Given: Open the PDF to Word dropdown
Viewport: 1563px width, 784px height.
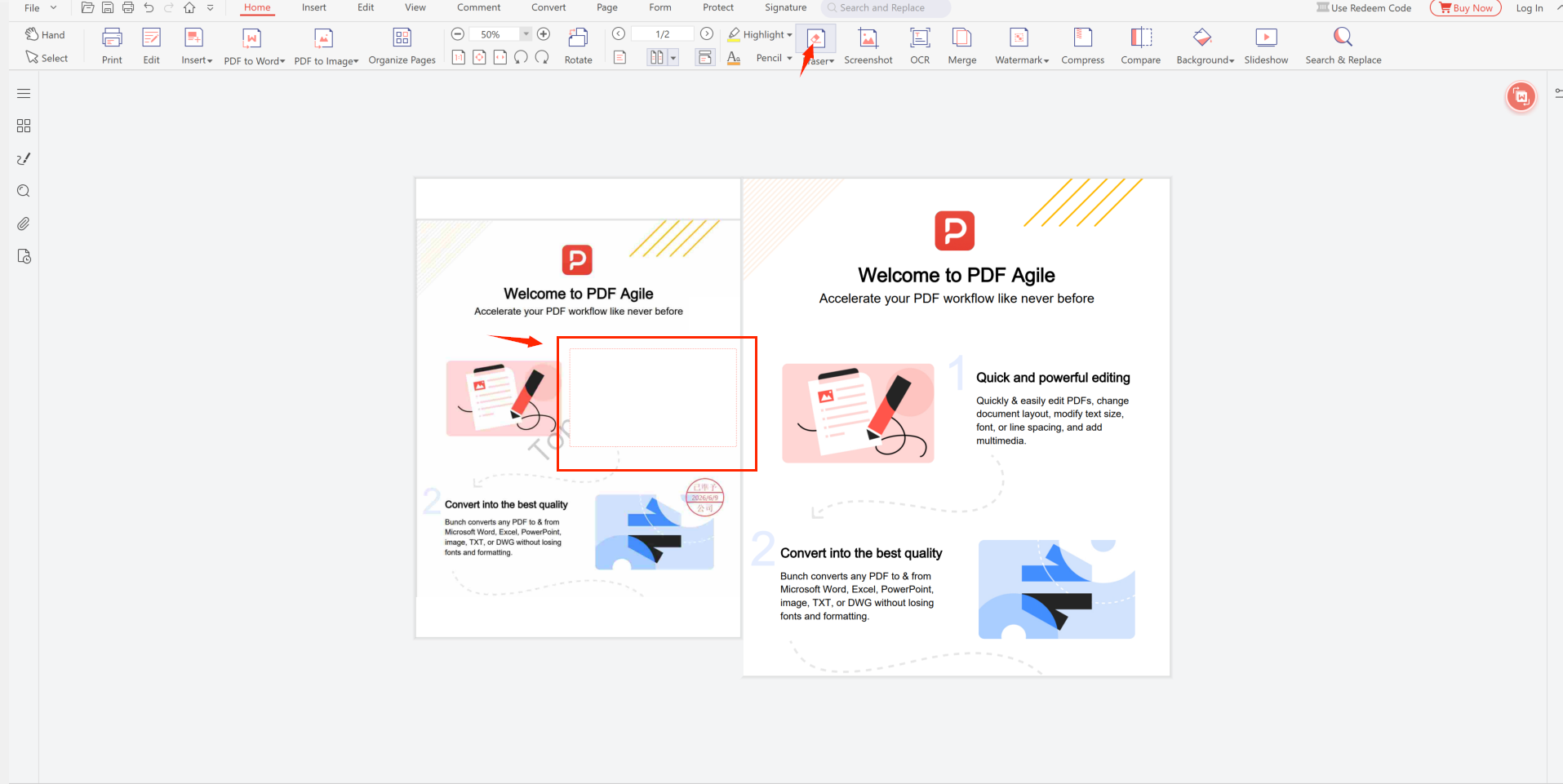Looking at the screenshot, I should [254, 46].
